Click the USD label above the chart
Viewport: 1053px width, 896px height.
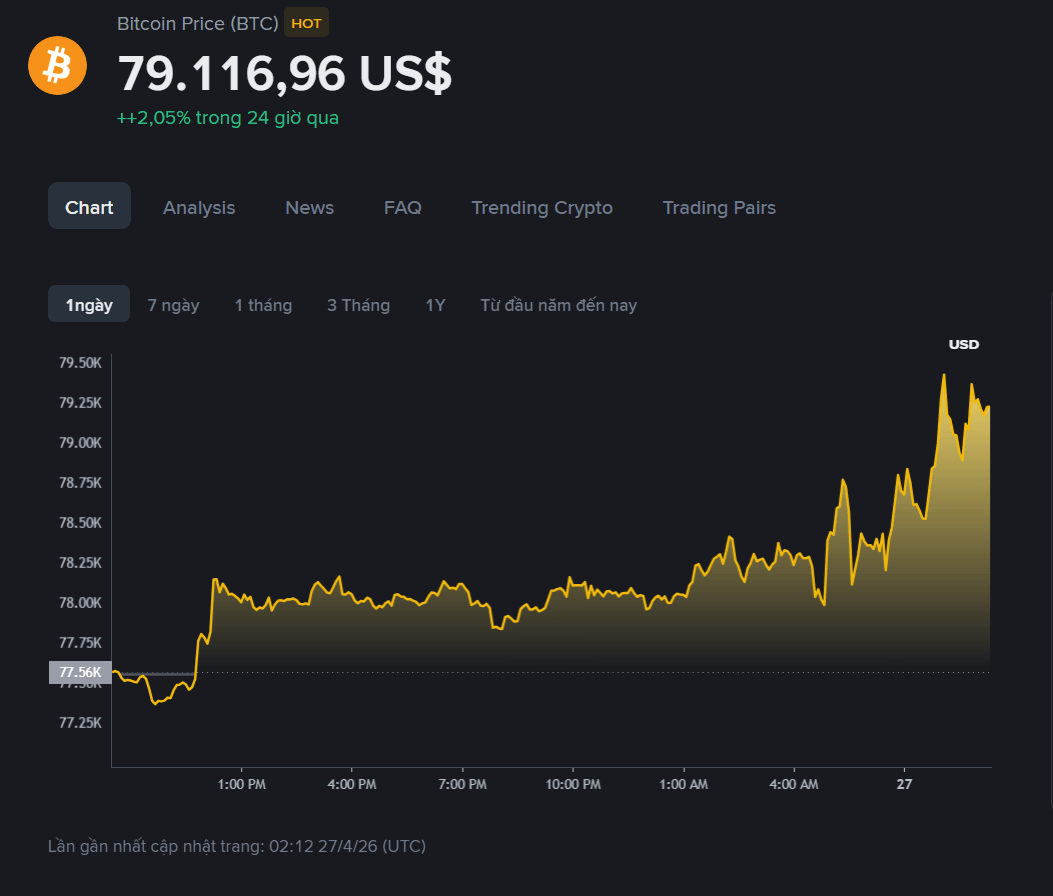(964, 345)
